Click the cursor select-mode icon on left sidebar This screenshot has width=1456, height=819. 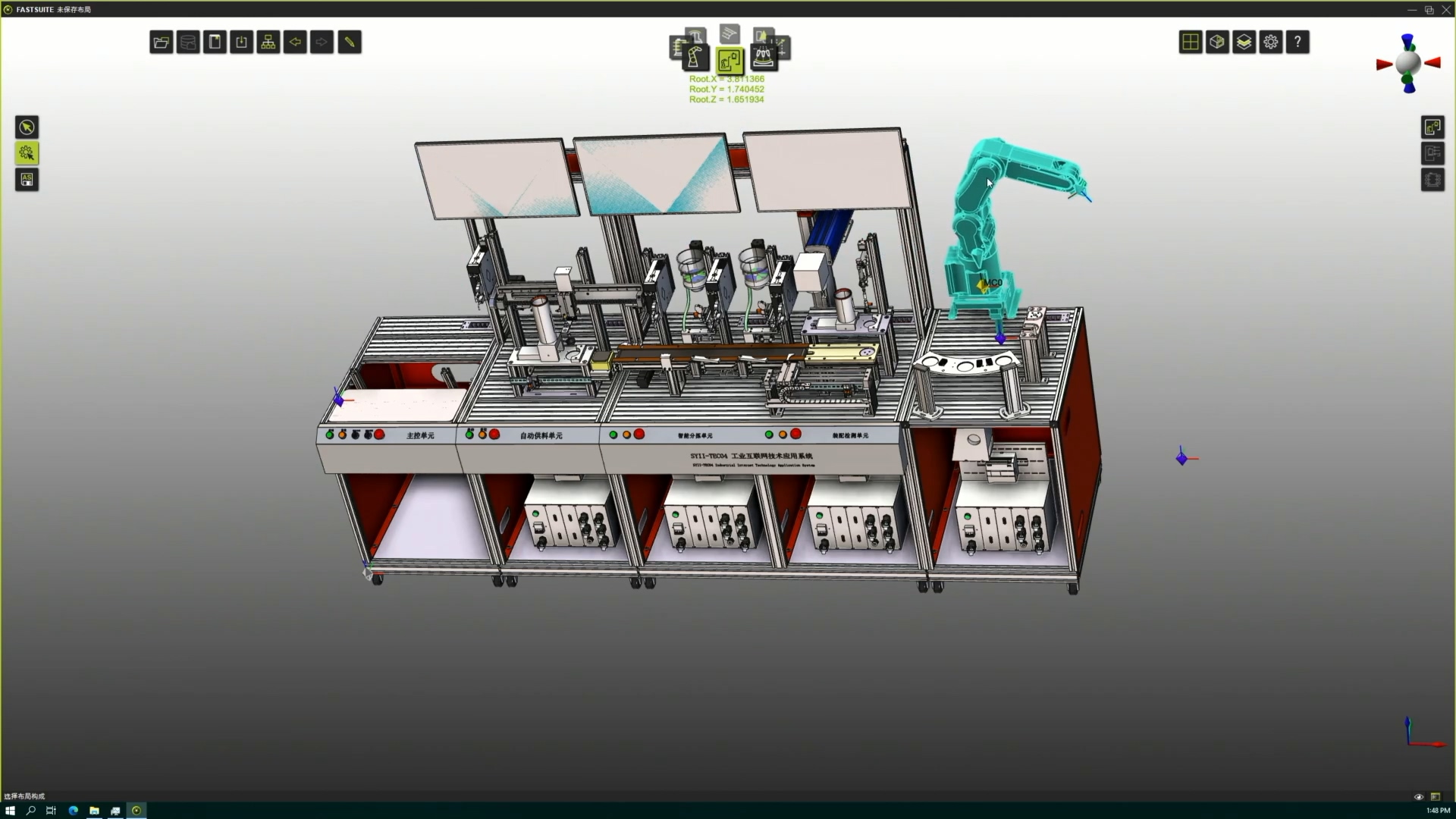(27, 127)
